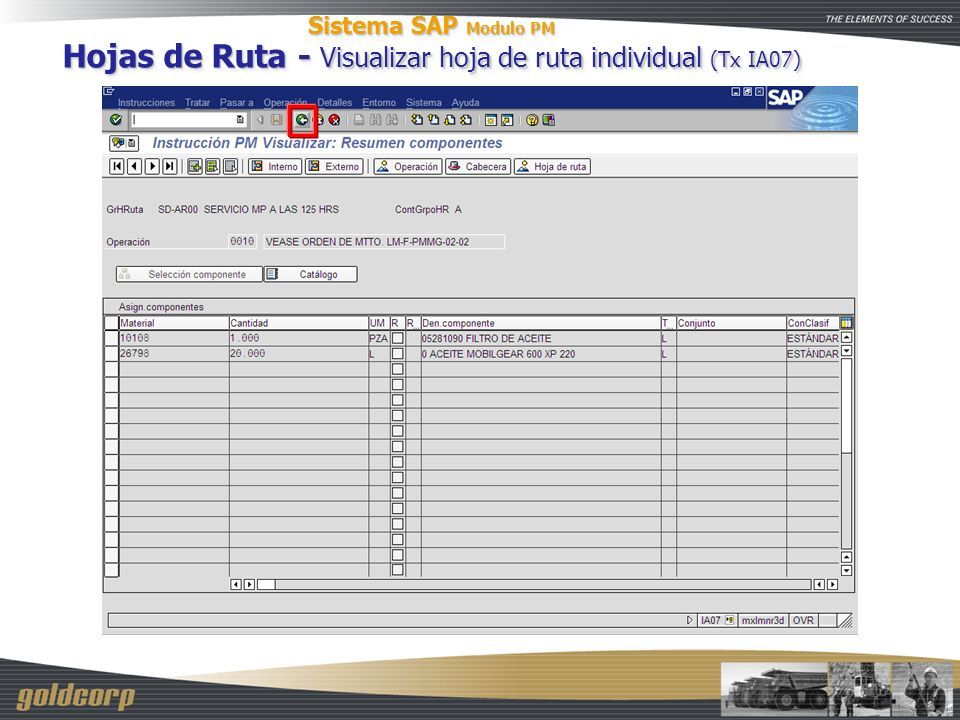
Task: Click the system info icon next to IA07
Action: point(729,620)
